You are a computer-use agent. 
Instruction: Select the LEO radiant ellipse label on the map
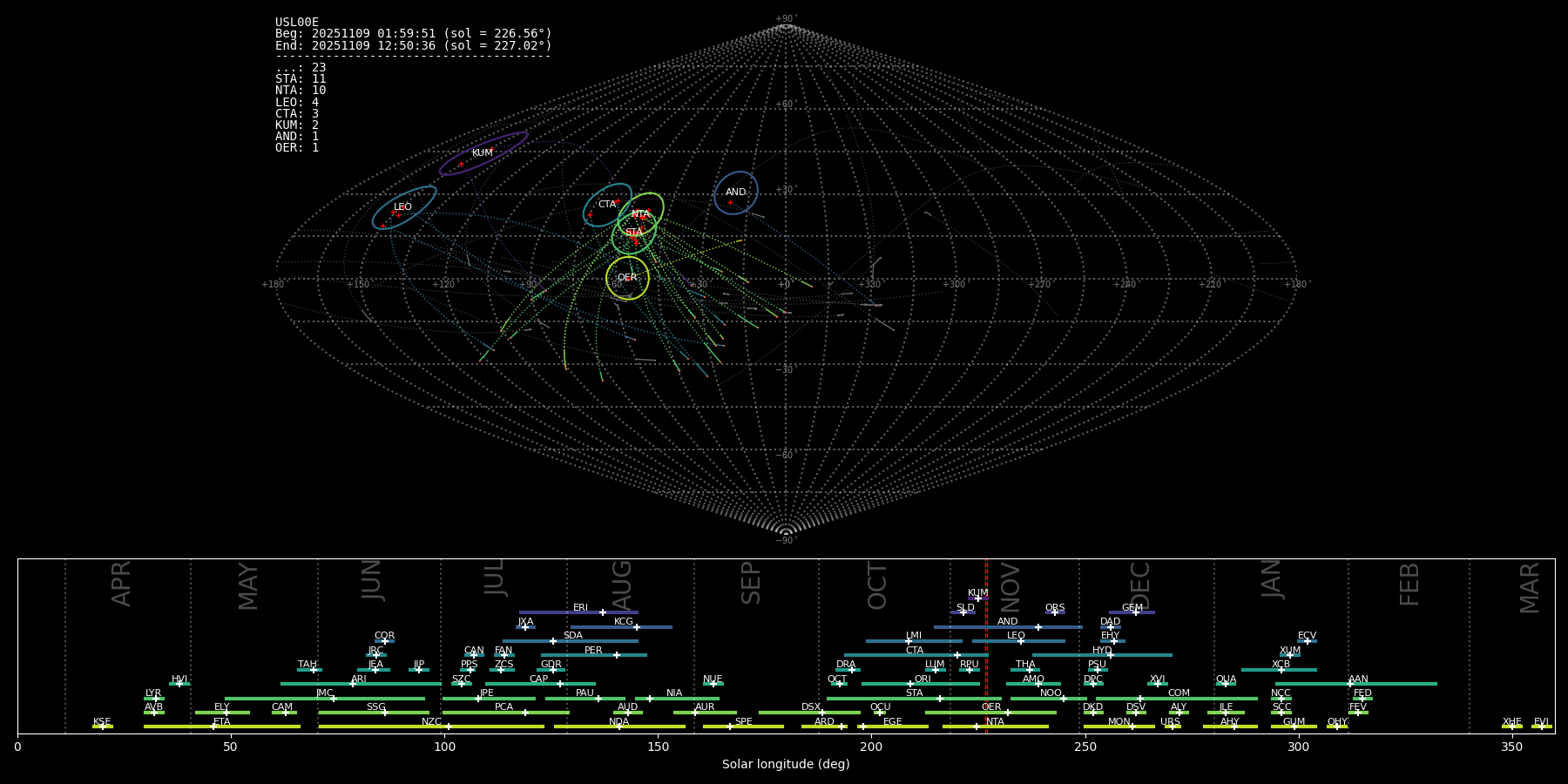pyautogui.click(x=402, y=207)
